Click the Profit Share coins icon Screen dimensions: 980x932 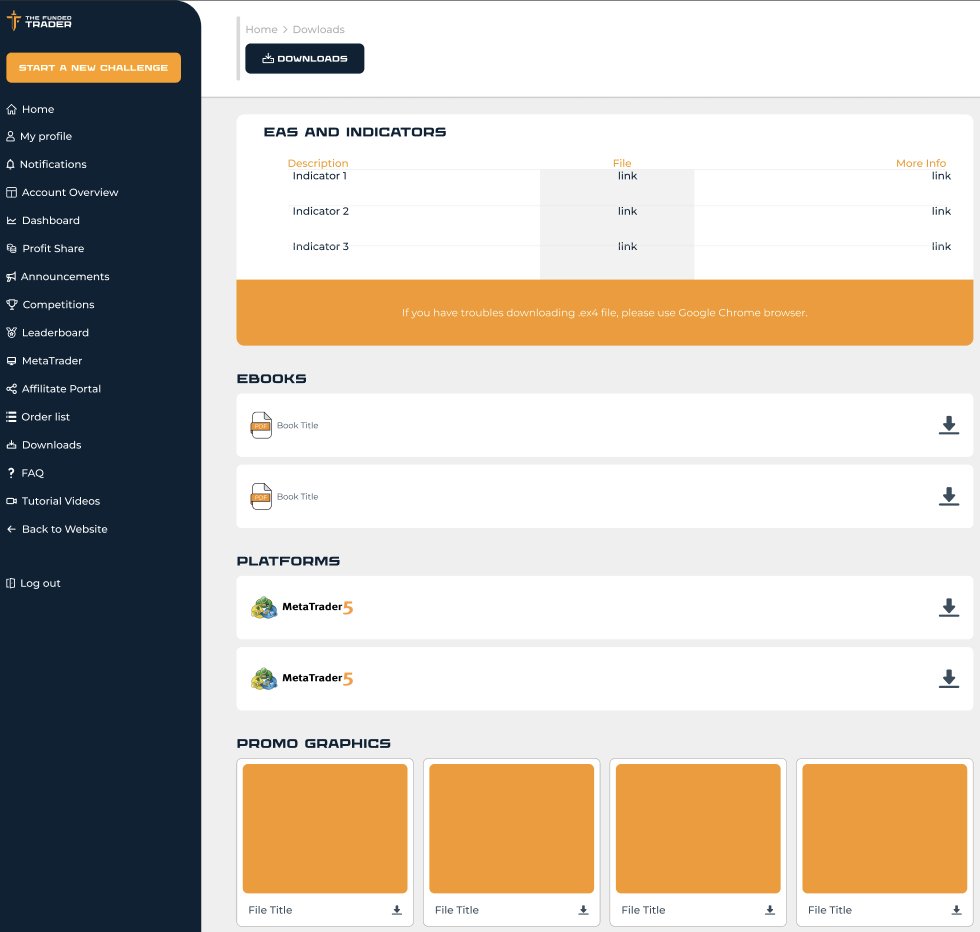(11, 249)
